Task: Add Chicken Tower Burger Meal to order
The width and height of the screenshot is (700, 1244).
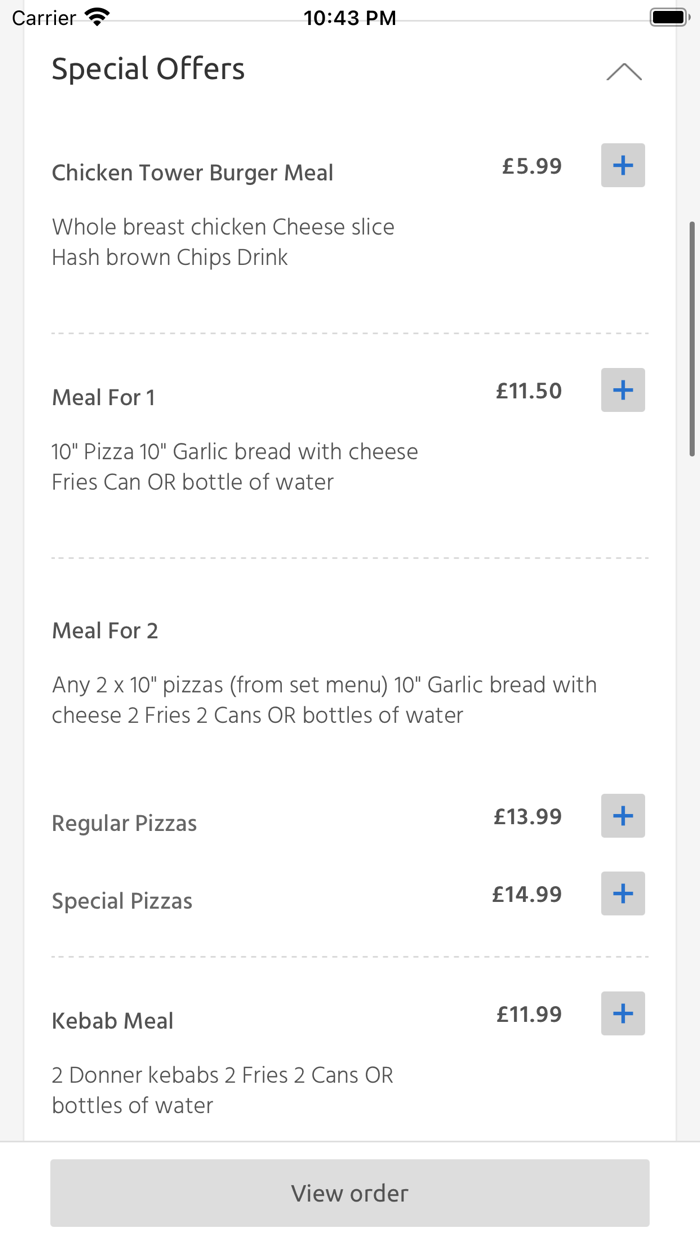Action: point(622,165)
